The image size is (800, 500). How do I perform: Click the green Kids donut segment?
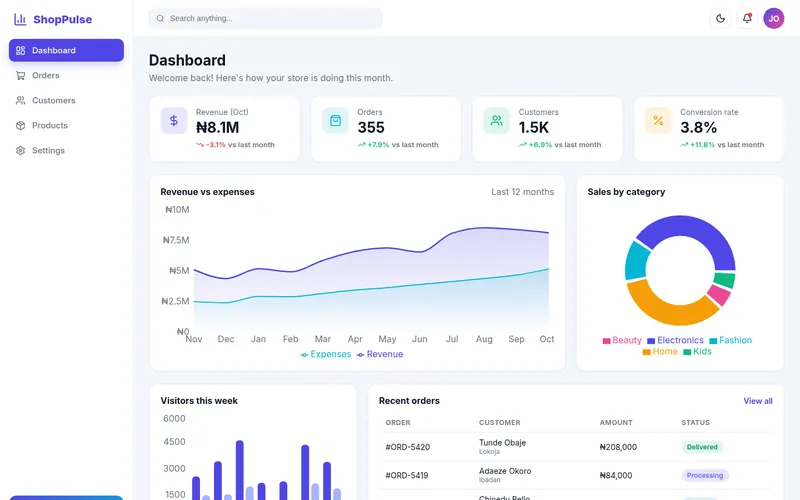pyautogui.click(x=725, y=280)
